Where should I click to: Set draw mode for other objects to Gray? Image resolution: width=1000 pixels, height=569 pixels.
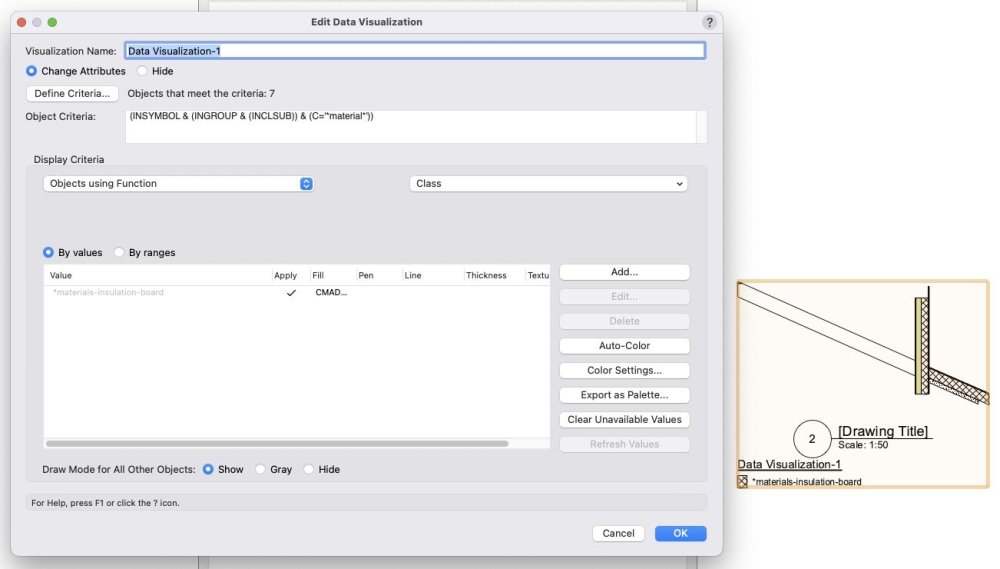261,469
